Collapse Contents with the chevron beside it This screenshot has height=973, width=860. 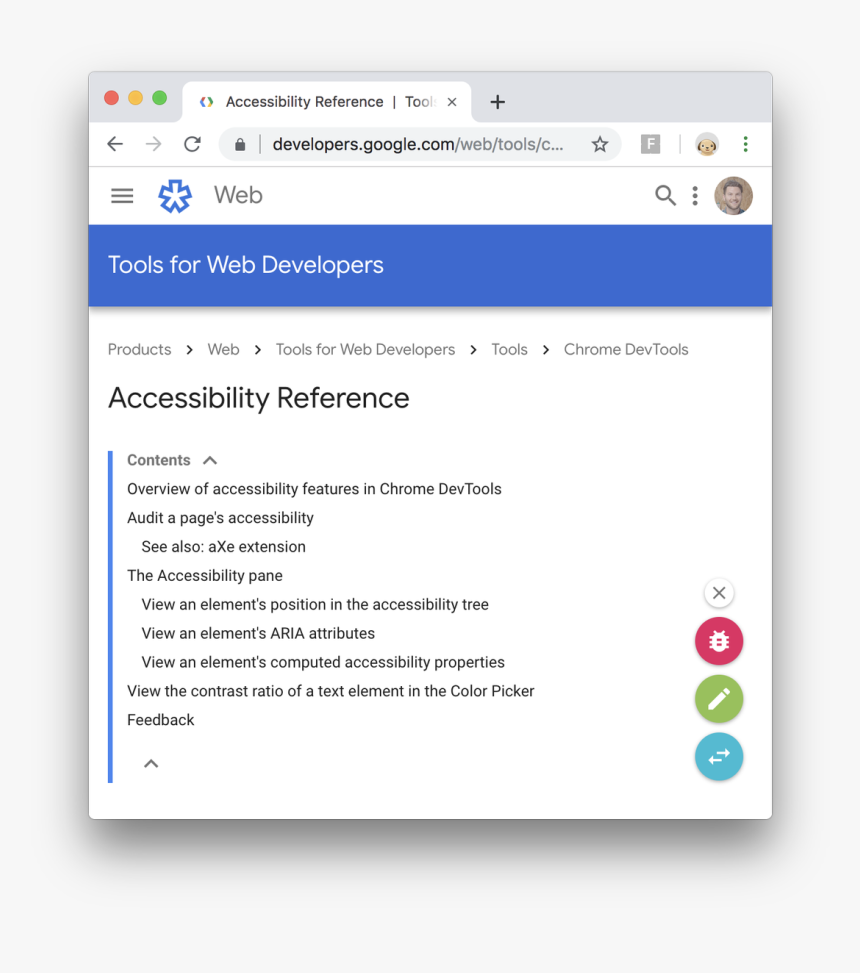[x=210, y=460]
